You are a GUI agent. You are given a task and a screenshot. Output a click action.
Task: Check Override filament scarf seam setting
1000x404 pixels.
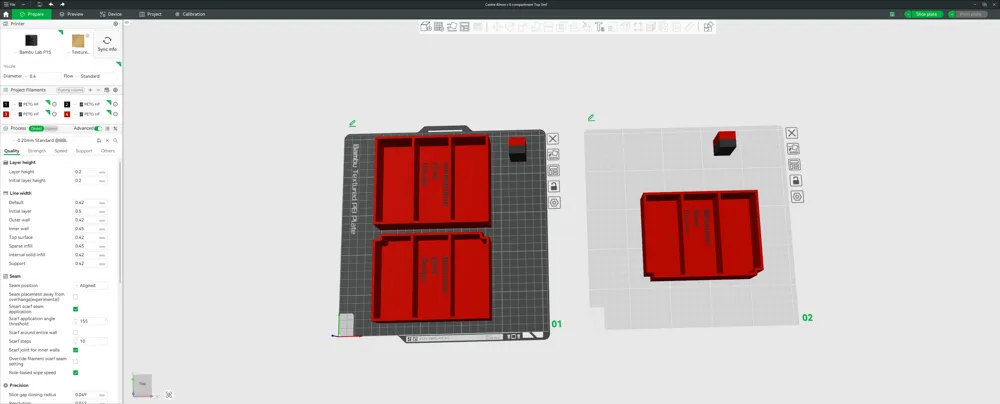(x=75, y=361)
